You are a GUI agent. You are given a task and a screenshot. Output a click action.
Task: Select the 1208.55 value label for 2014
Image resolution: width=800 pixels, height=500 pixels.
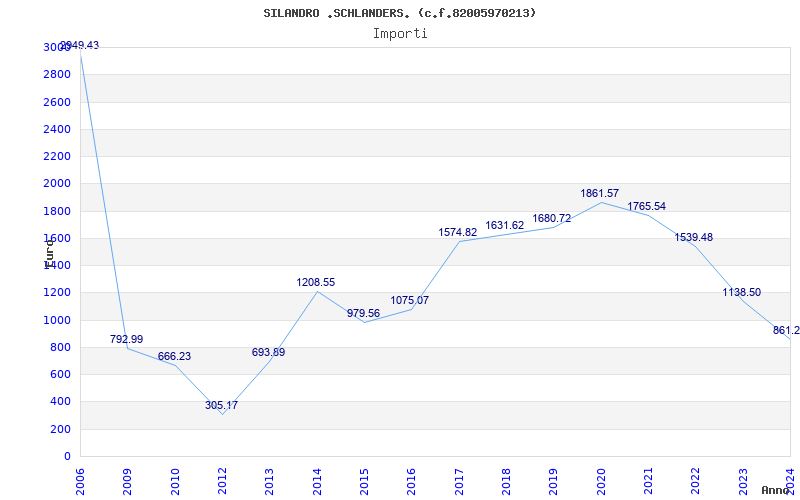point(316,283)
